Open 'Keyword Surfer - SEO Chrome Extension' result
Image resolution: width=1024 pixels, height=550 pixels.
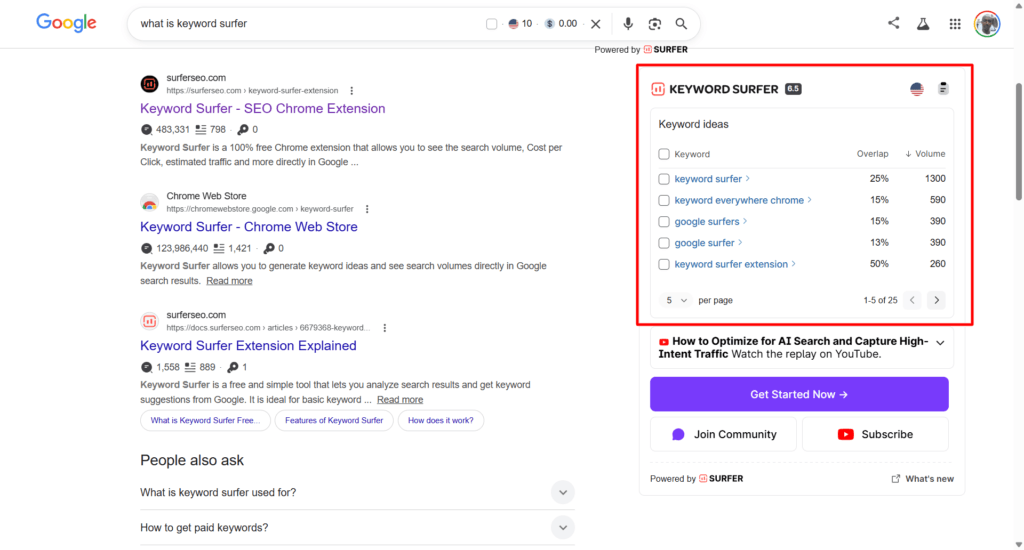pyautogui.click(x=263, y=108)
